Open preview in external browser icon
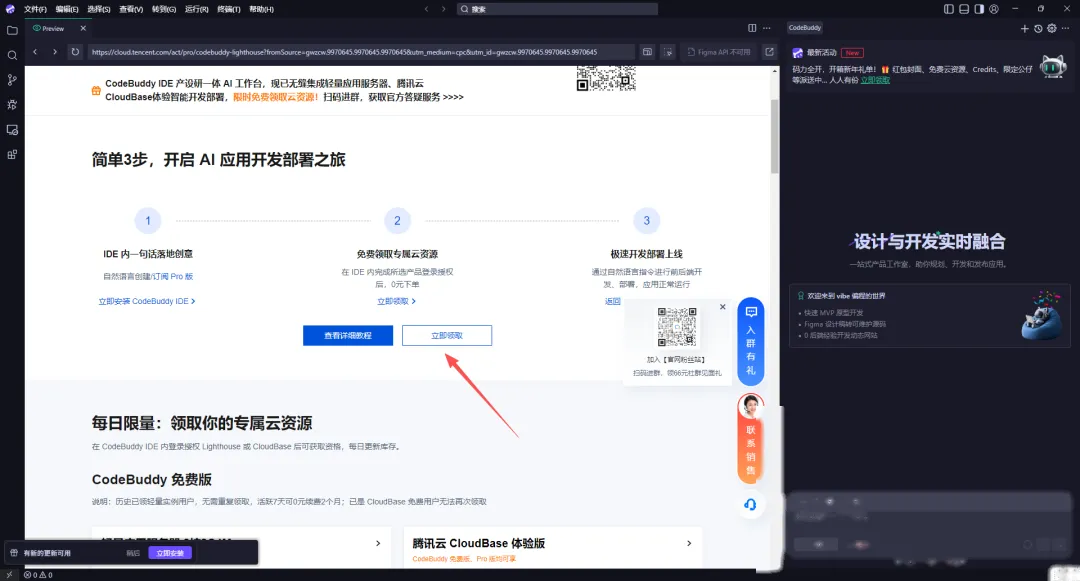Screen dimensions: 1080x581 [x=769, y=52]
